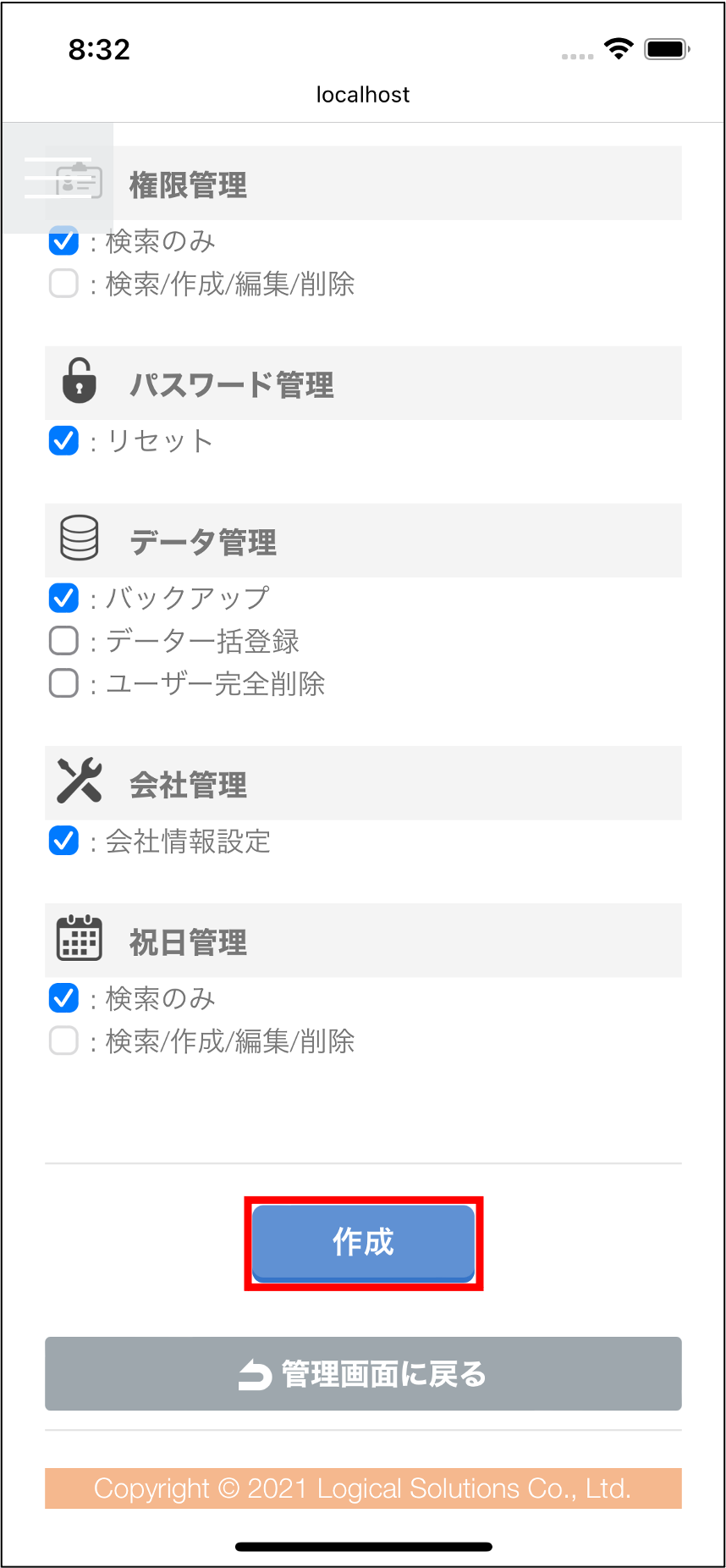Click the wrench and screwdriver 会社管理 icon
The height and width of the screenshot is (1568, 726).
(79, 780)
